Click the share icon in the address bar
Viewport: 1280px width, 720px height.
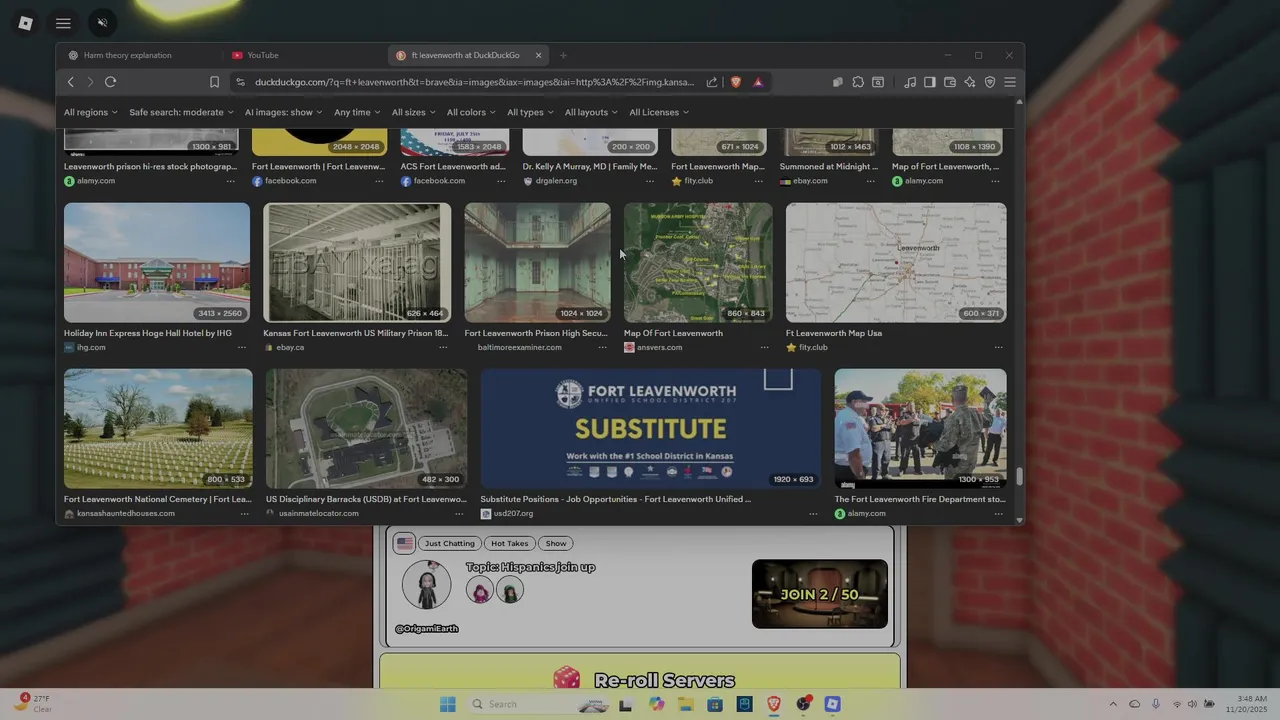click(x=711, y=82)
